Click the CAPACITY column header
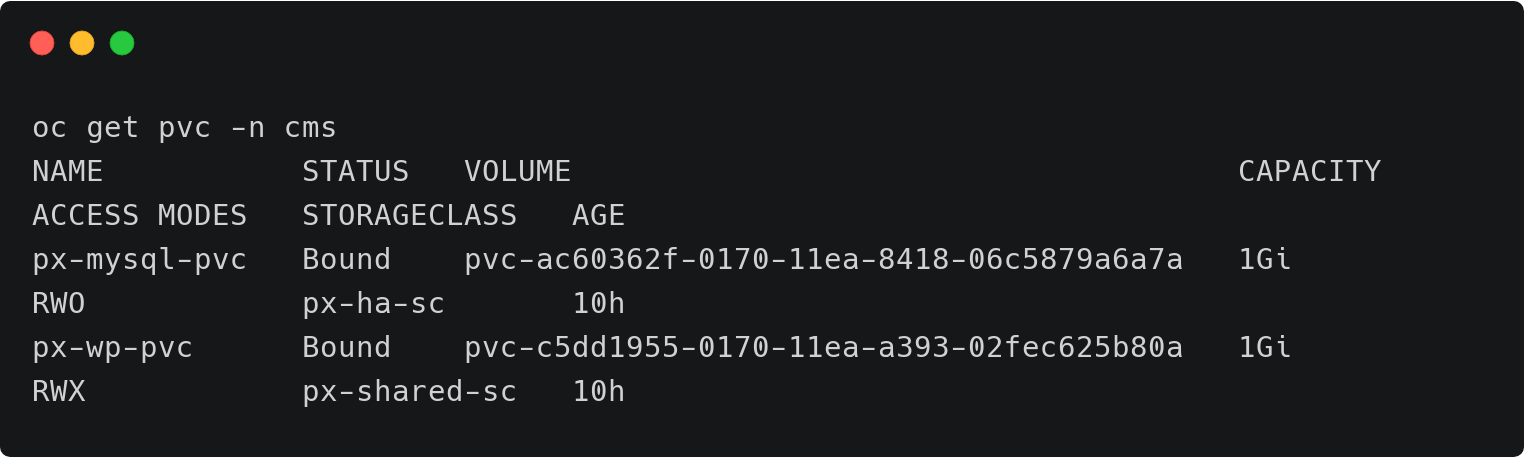Image resolution: width=1524 pixels, height=458 pixels. click(x=1309, y=172)
